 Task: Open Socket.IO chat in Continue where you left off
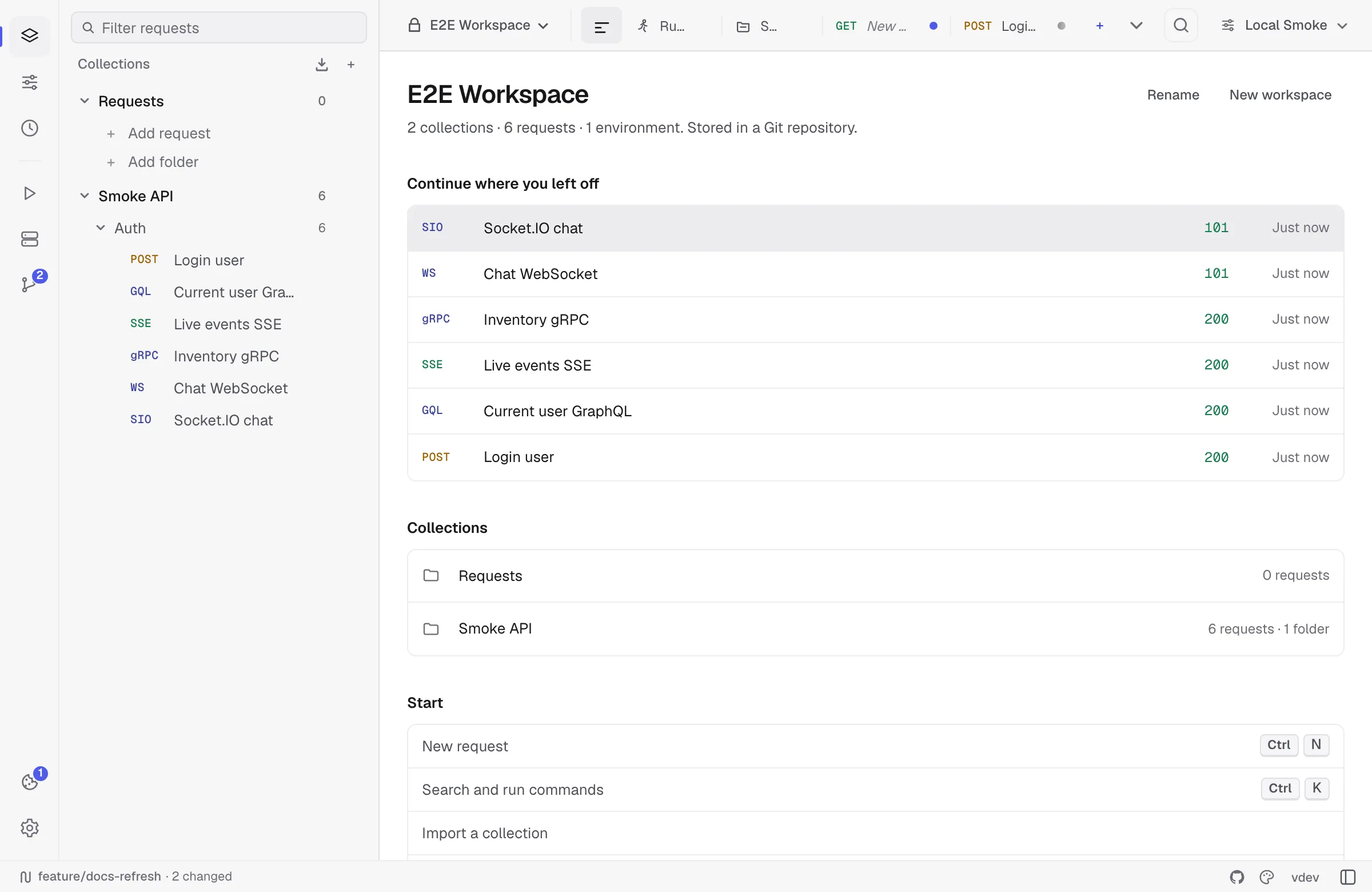(875, 228)
